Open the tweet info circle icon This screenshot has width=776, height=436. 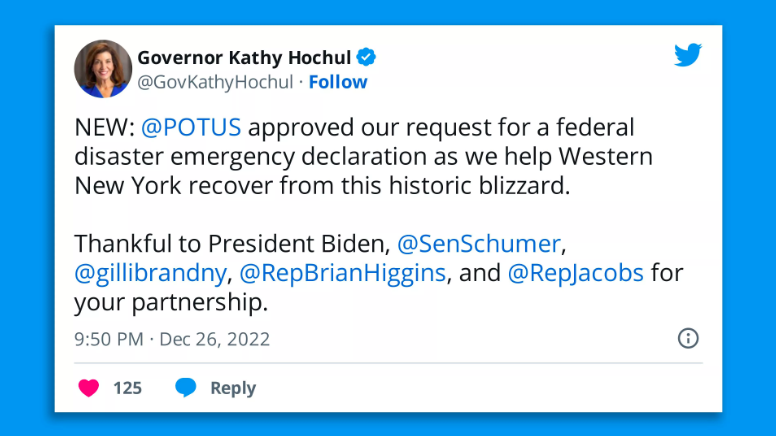(x=688, y=338)
